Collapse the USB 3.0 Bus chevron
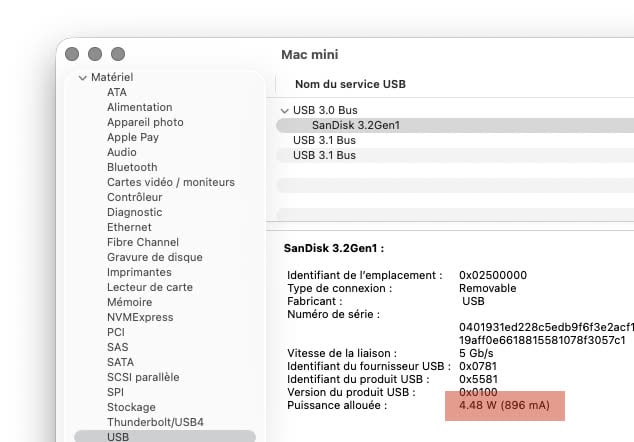Screen dimensions: 634x442 285,110
